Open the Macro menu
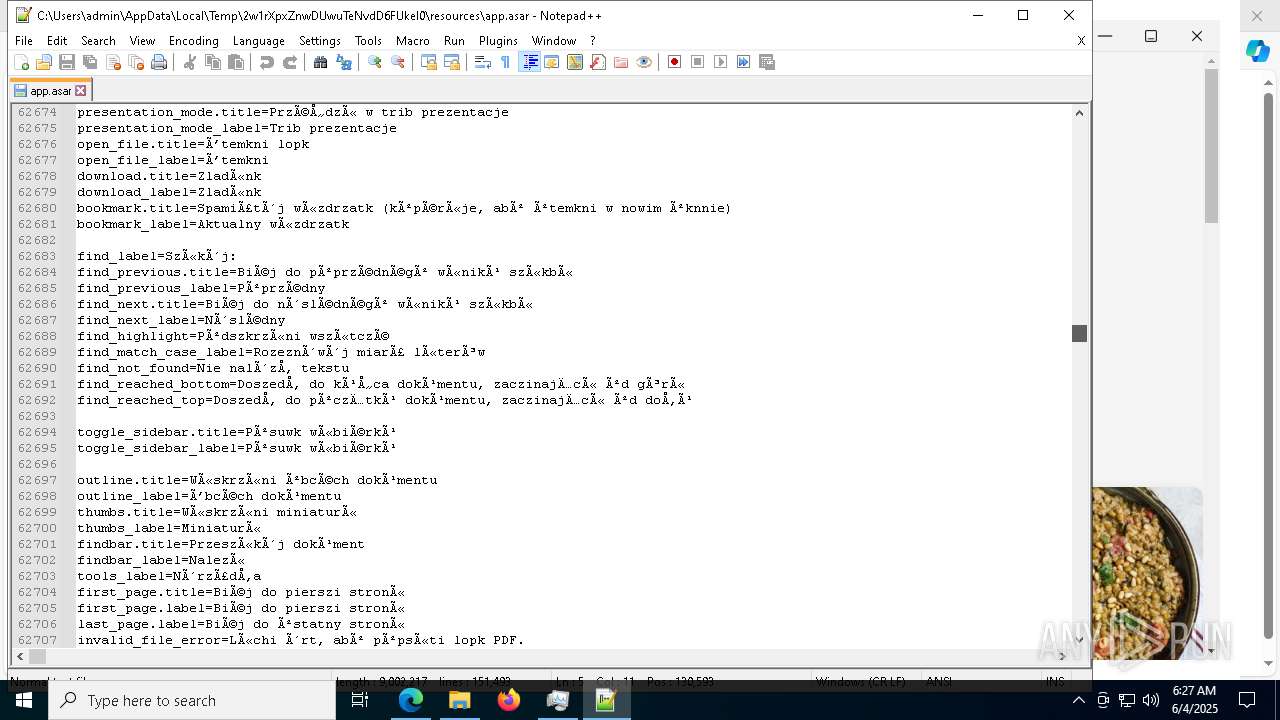The height and width of the screenshot is (720, 1280). [x=413, y=41]
